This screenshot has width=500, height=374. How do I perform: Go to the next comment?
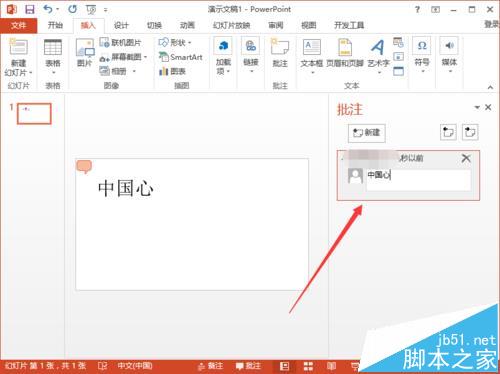coord(470,132)
